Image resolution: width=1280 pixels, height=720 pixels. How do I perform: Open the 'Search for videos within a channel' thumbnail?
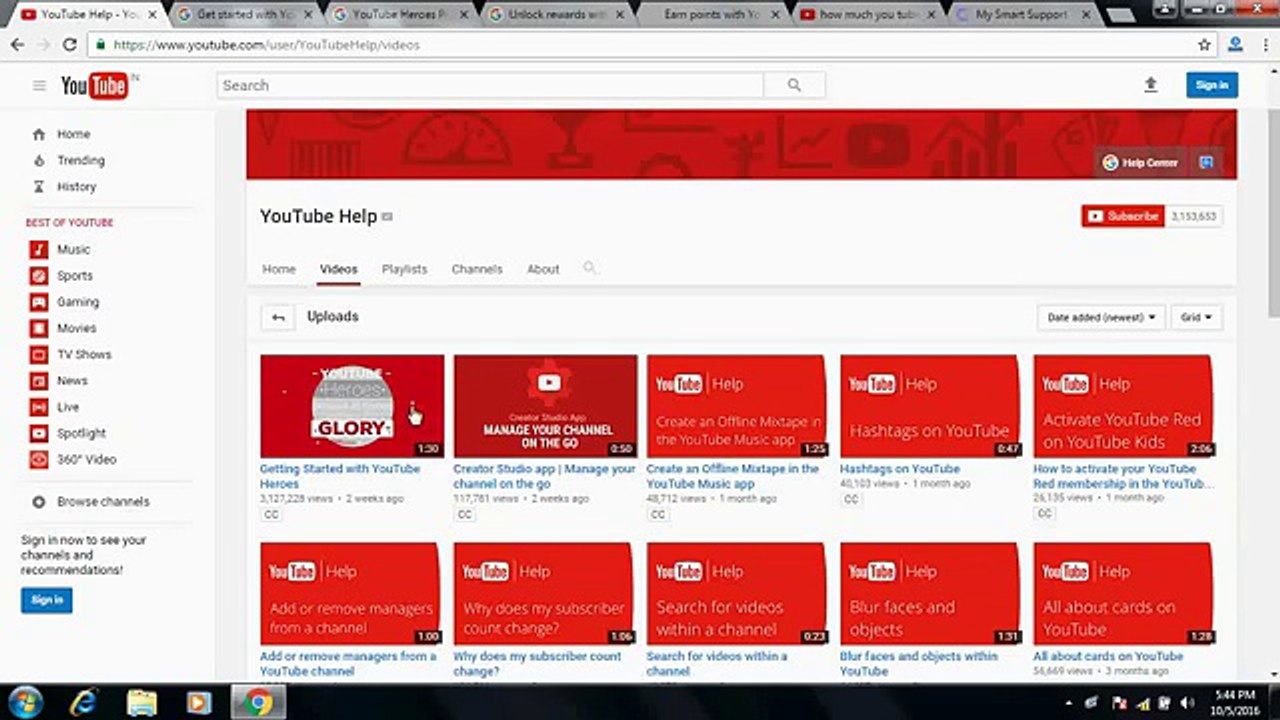(x=738, y=594)
